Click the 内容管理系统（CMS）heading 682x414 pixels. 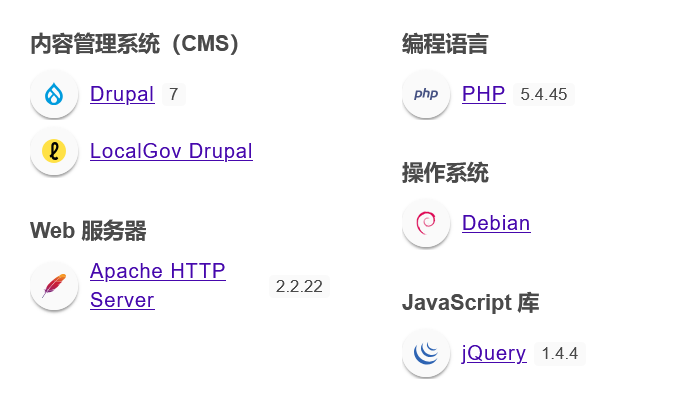135,44
